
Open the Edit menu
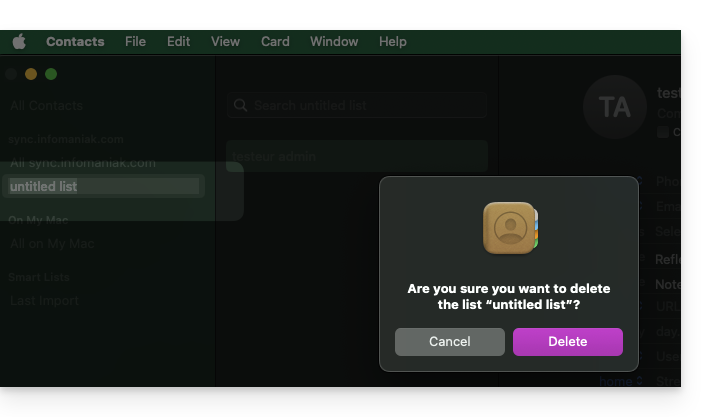pyautogui.click(x=178, y=42)
